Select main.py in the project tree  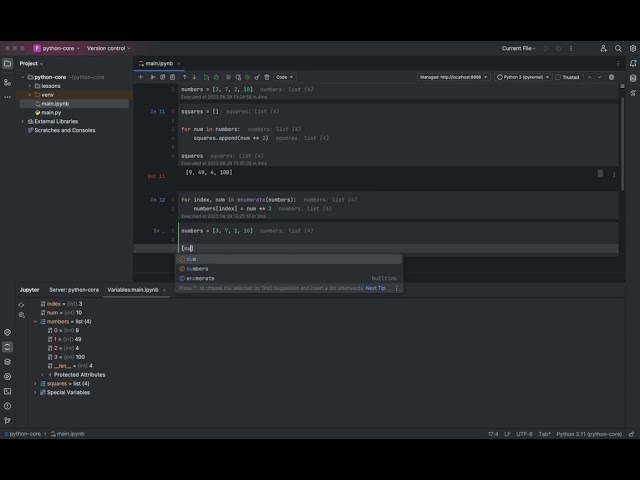point(51,113)
